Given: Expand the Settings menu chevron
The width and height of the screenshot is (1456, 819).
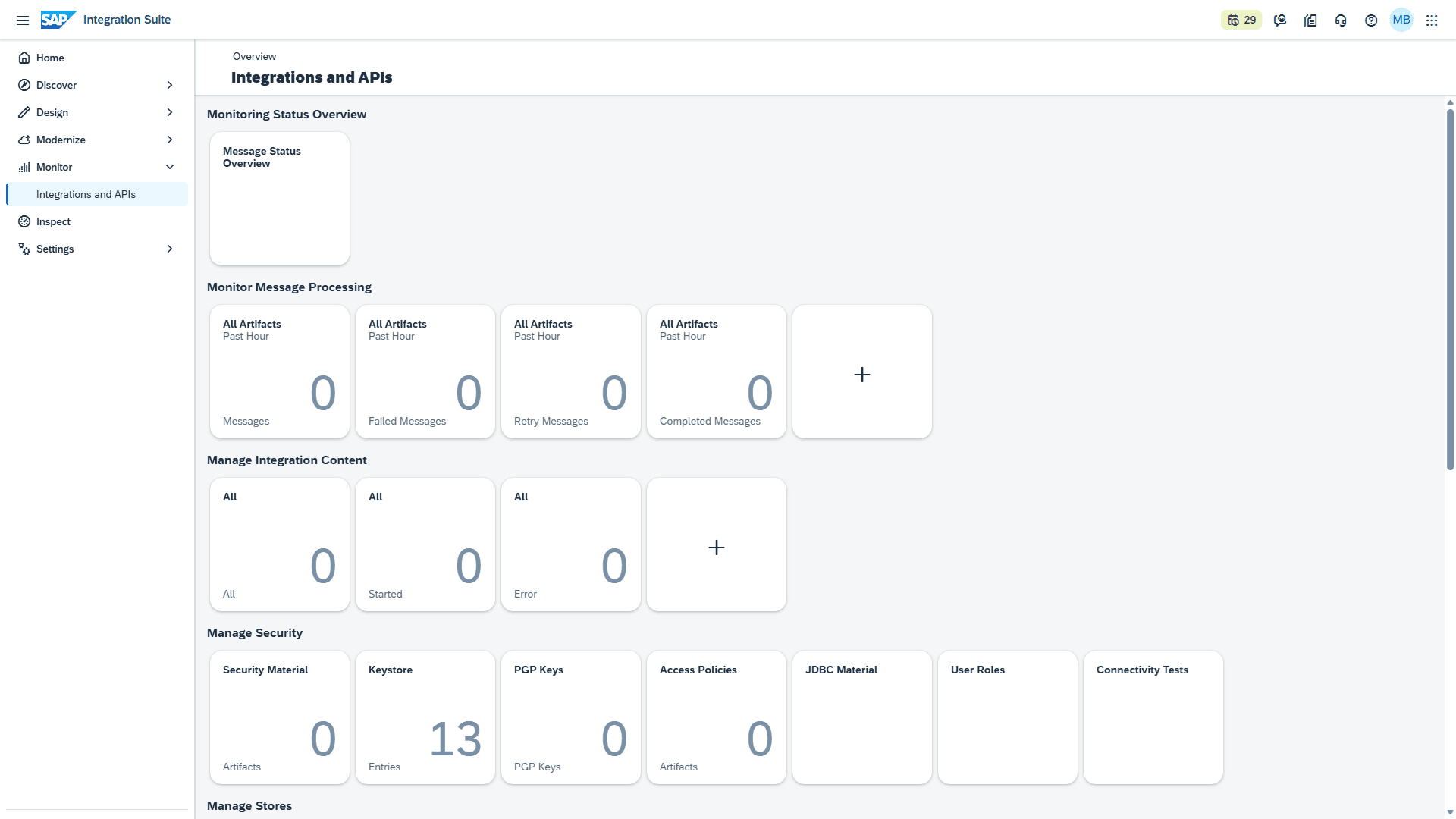Looking at the screenshot, I should click(x=170, y=249).
